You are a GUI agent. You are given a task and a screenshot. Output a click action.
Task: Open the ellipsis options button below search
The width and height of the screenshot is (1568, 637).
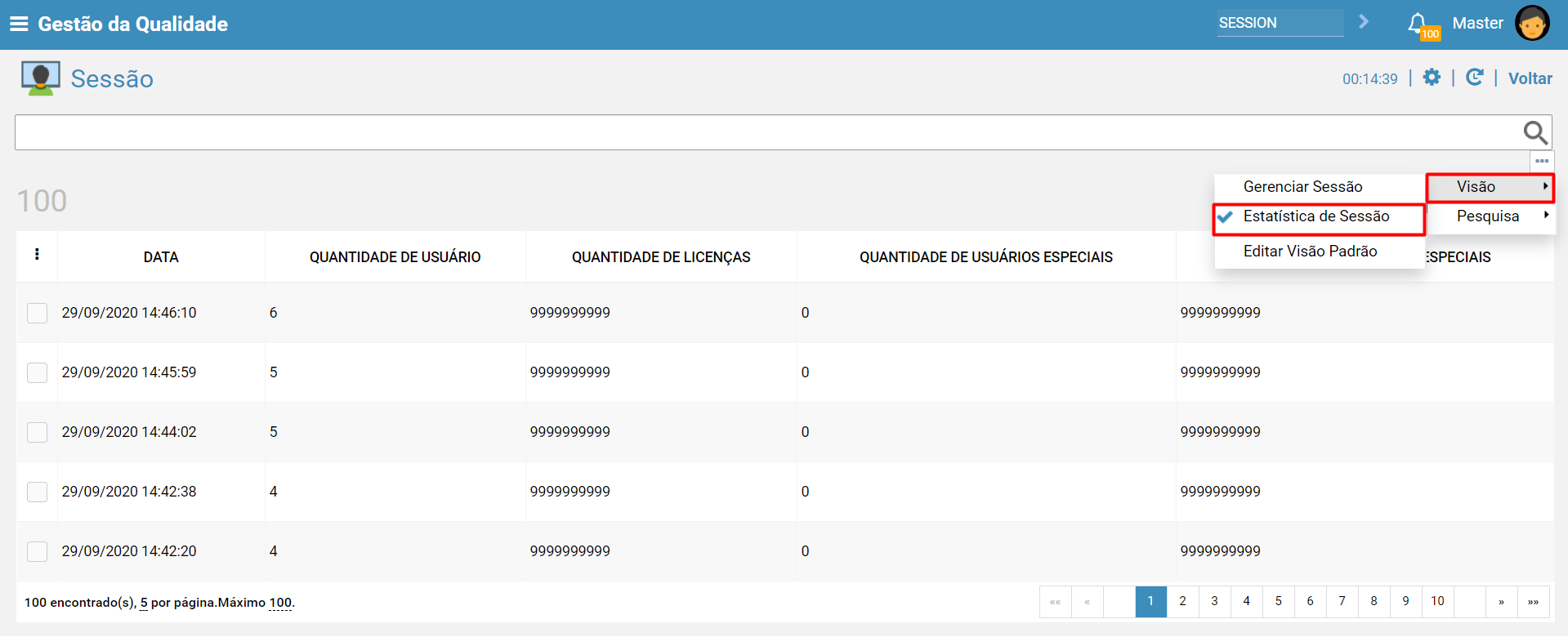[x=1542, y=161]
